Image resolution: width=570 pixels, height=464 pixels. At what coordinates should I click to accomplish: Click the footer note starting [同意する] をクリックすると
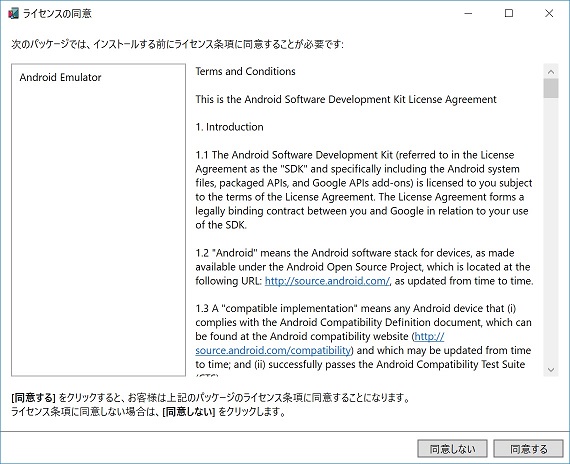211,397
